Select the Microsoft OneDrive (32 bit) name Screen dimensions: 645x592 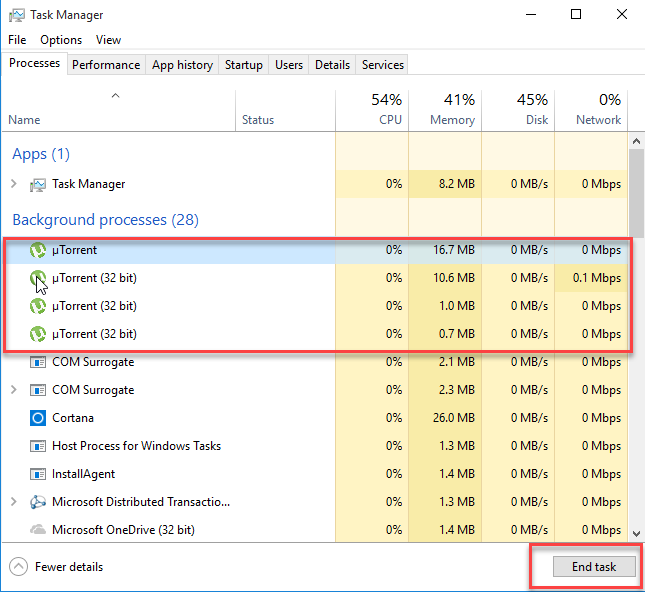tap(123, 530)
